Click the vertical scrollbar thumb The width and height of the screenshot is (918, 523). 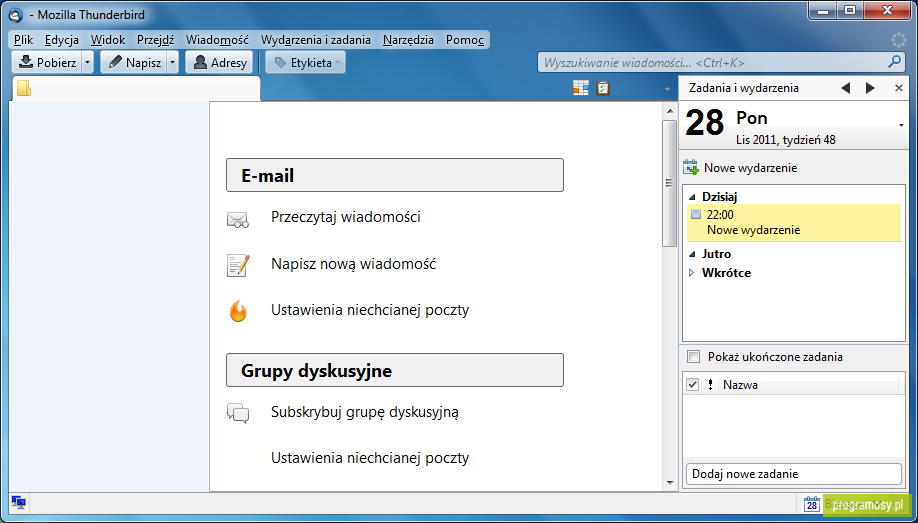669,183
